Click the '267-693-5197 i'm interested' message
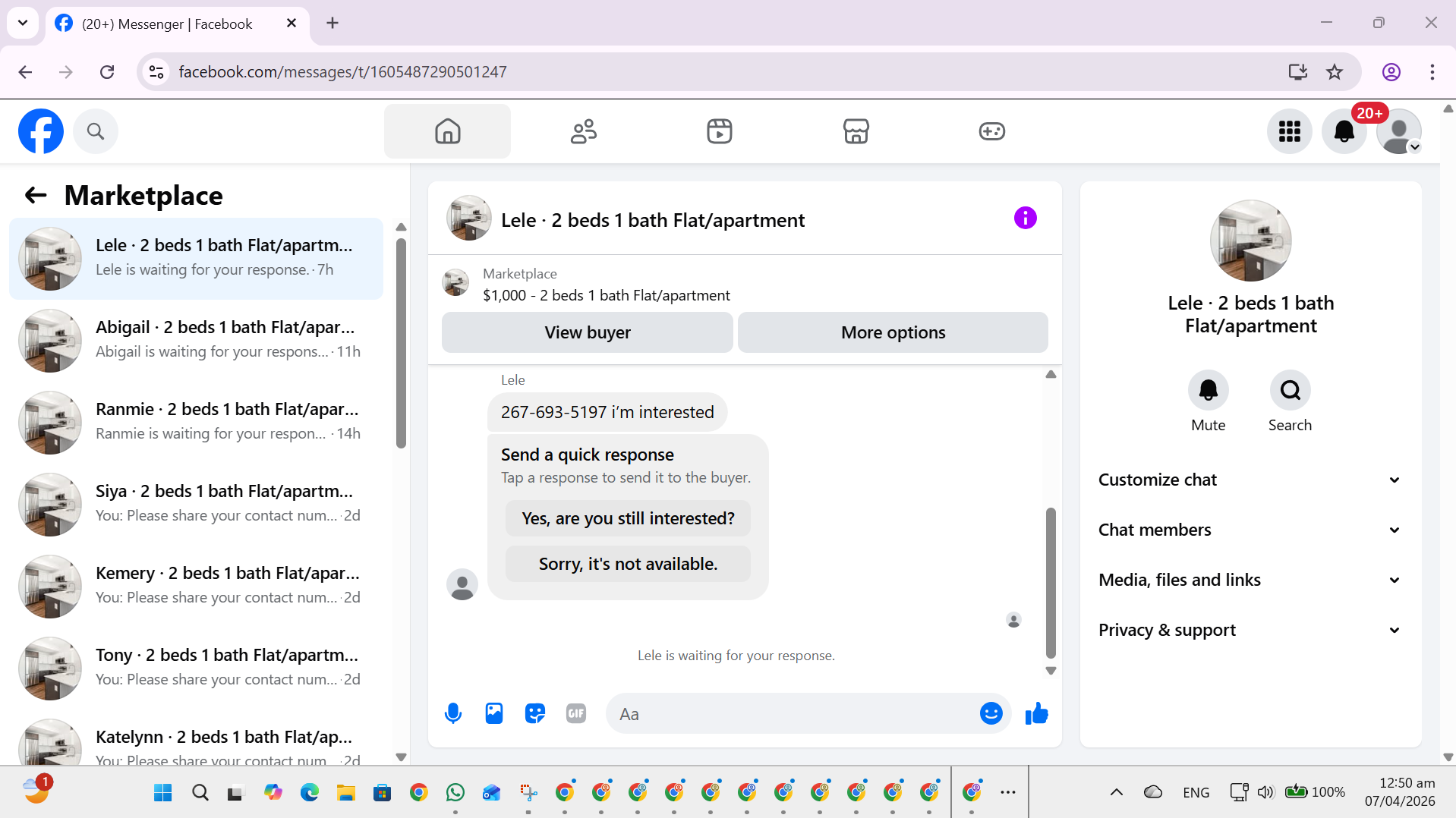This screenshot has height=818, width=1456. coord(607,412)
